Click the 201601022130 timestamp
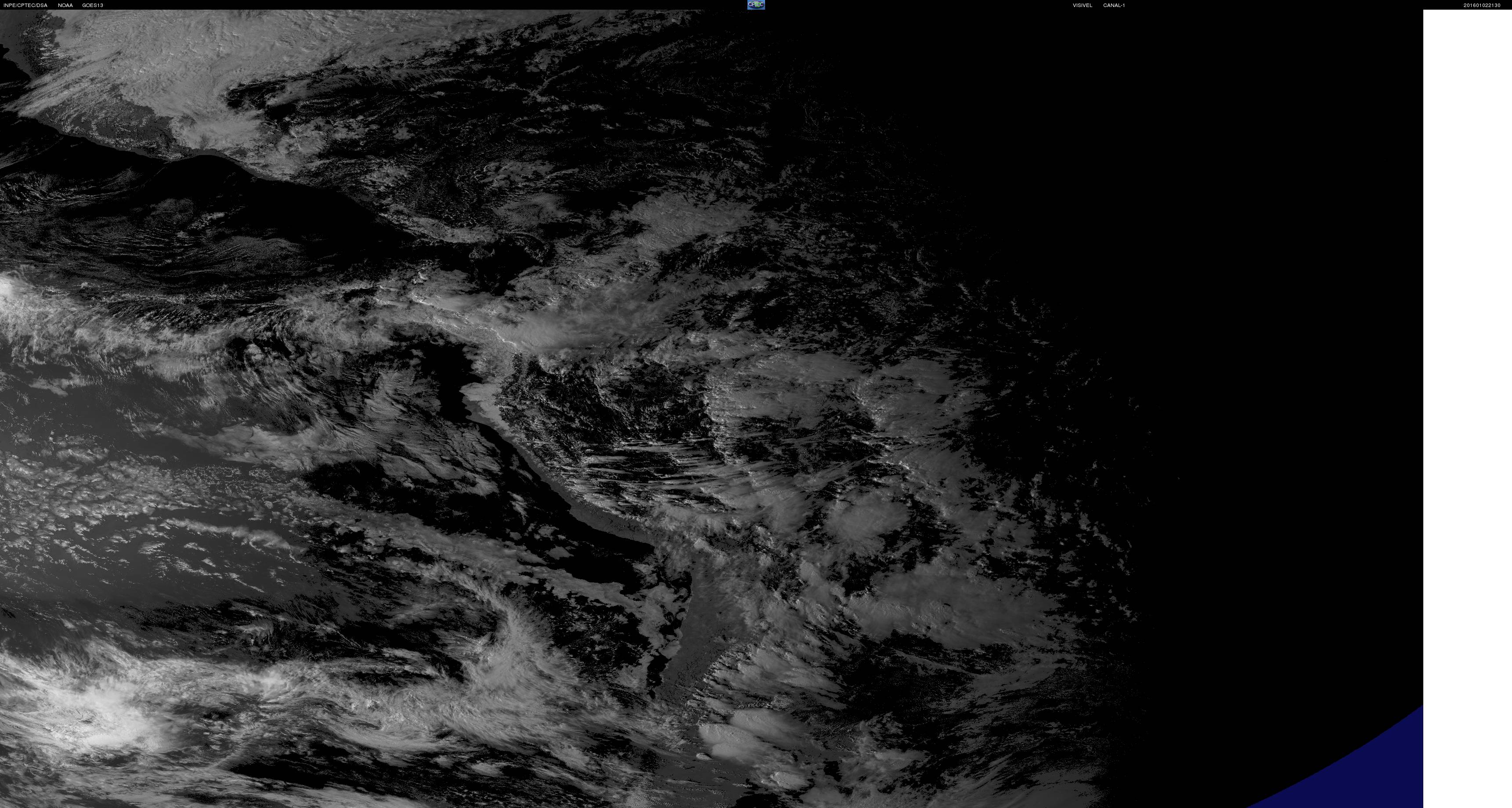Image resolution: width=1512 pixels, height=808 pixels. click(x=1481, y=5)
